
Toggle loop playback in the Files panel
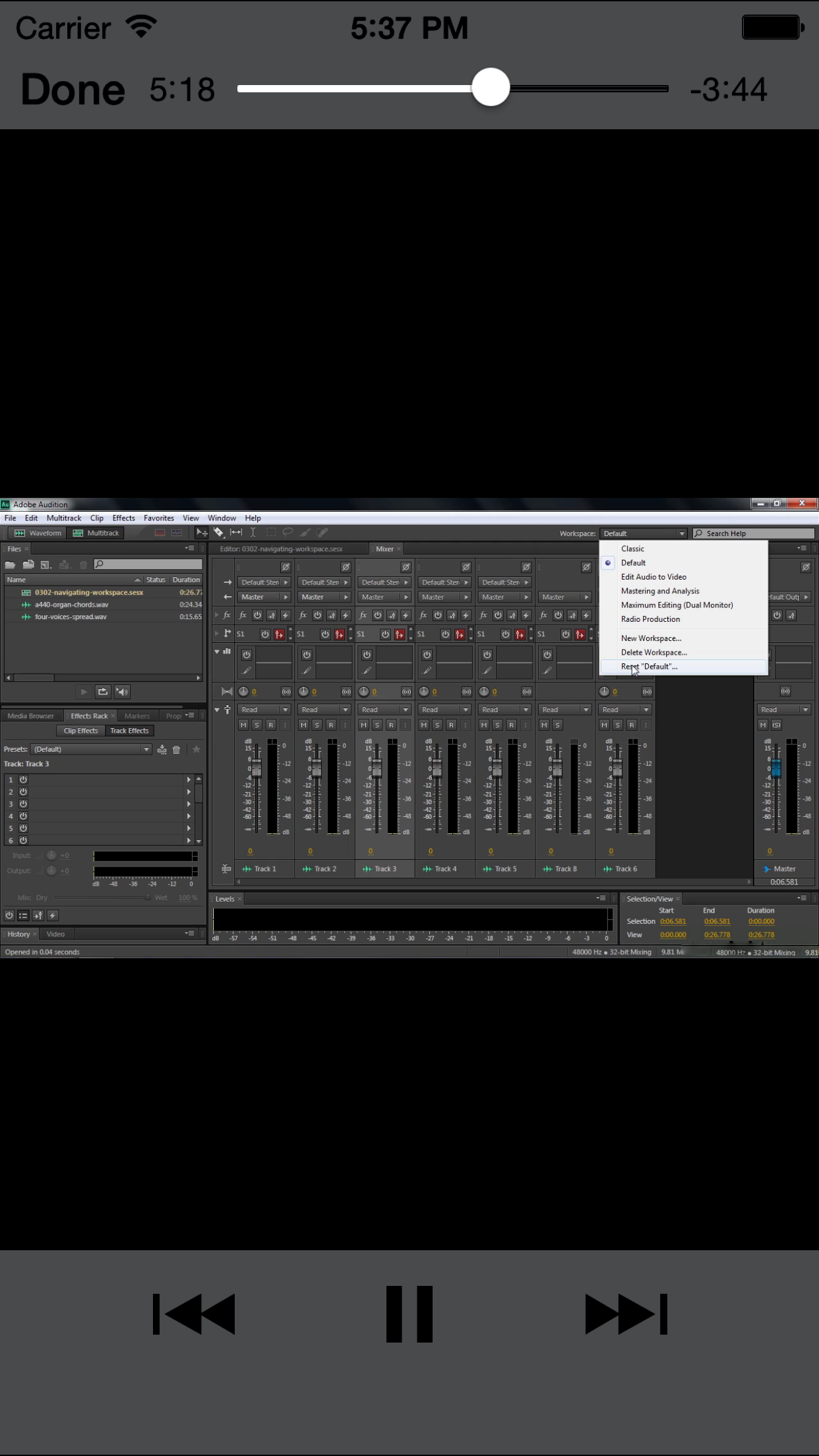pyautogui.click(x=102, y=692)
